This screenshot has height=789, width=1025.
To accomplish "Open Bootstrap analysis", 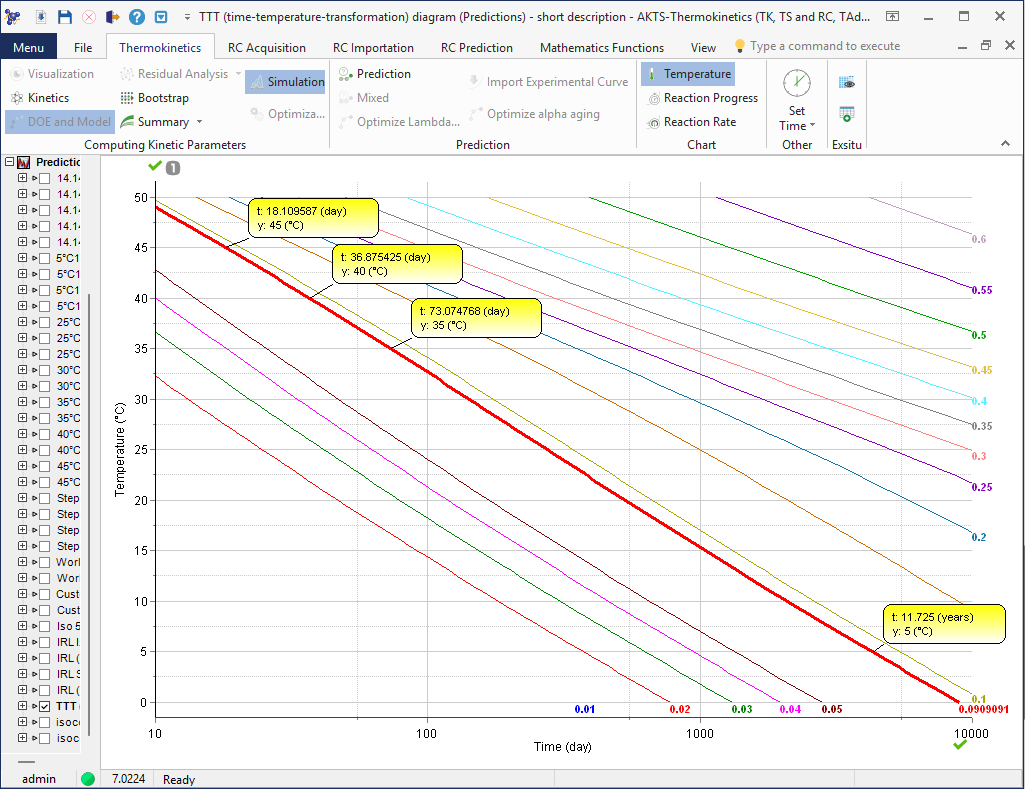I will click(154, 97).
